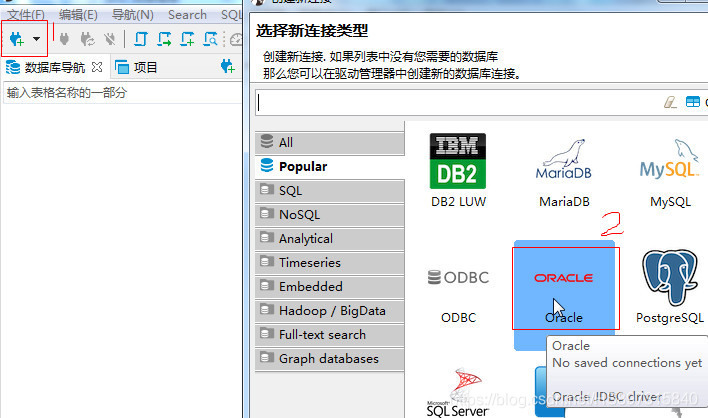Click the SQL script icon with green arrow

click(164, 39)
